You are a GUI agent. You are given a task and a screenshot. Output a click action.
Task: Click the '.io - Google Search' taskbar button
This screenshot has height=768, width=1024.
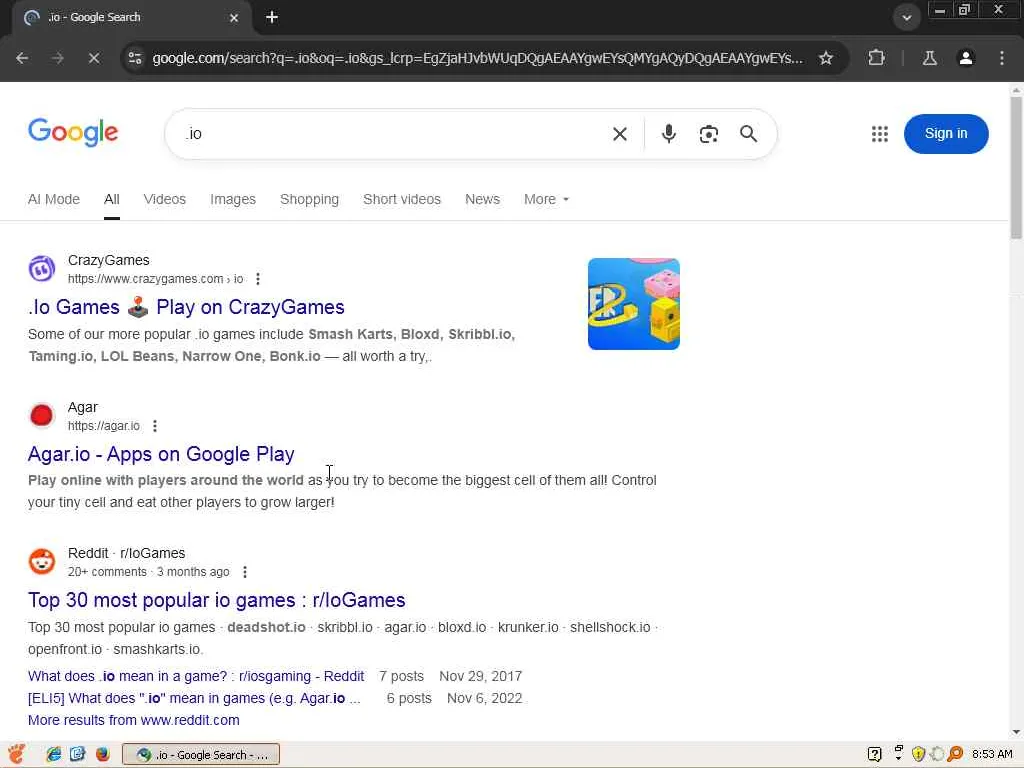click(x=201, y=754)
